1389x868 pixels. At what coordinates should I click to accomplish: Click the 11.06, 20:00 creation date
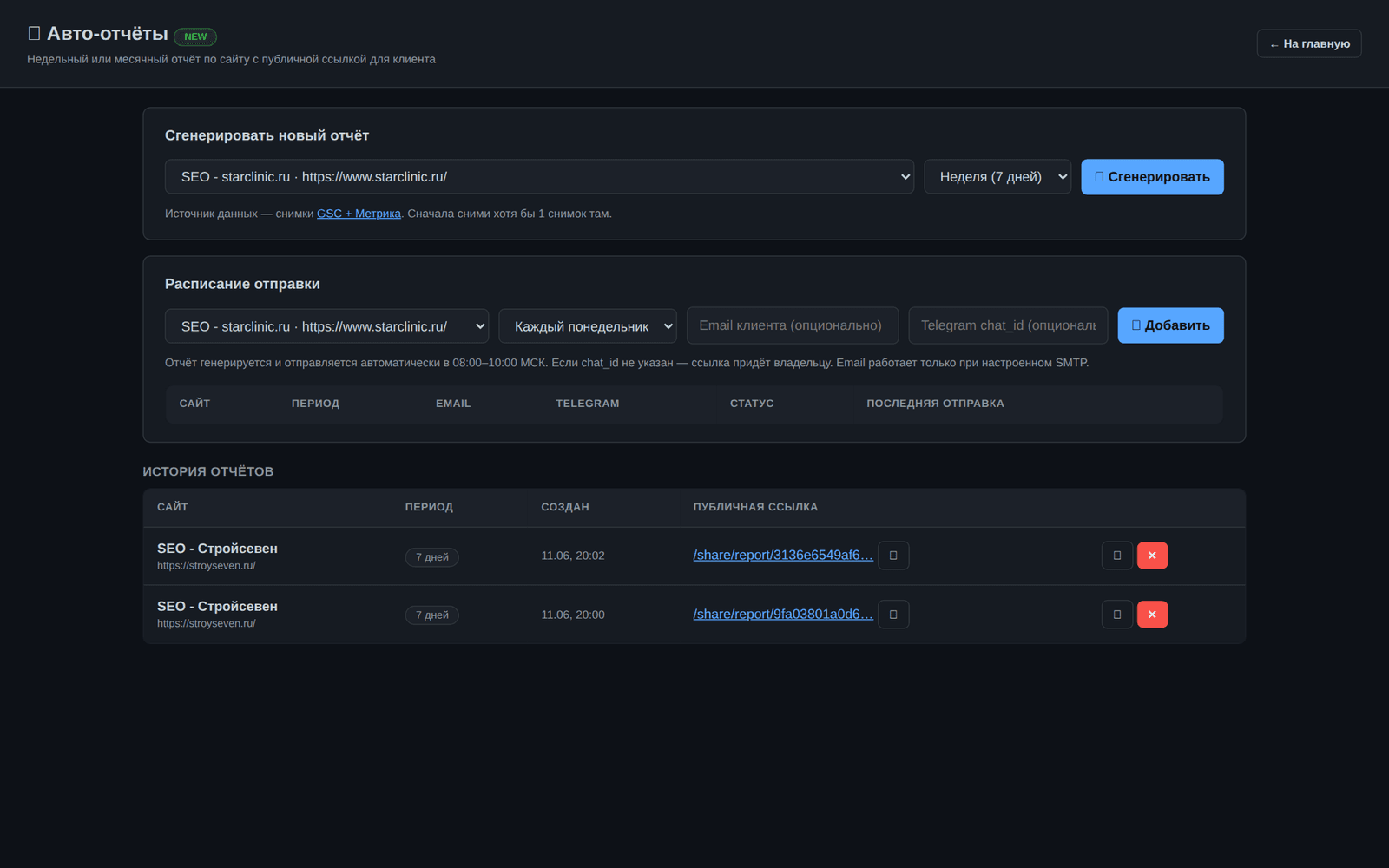pos(573,615)
